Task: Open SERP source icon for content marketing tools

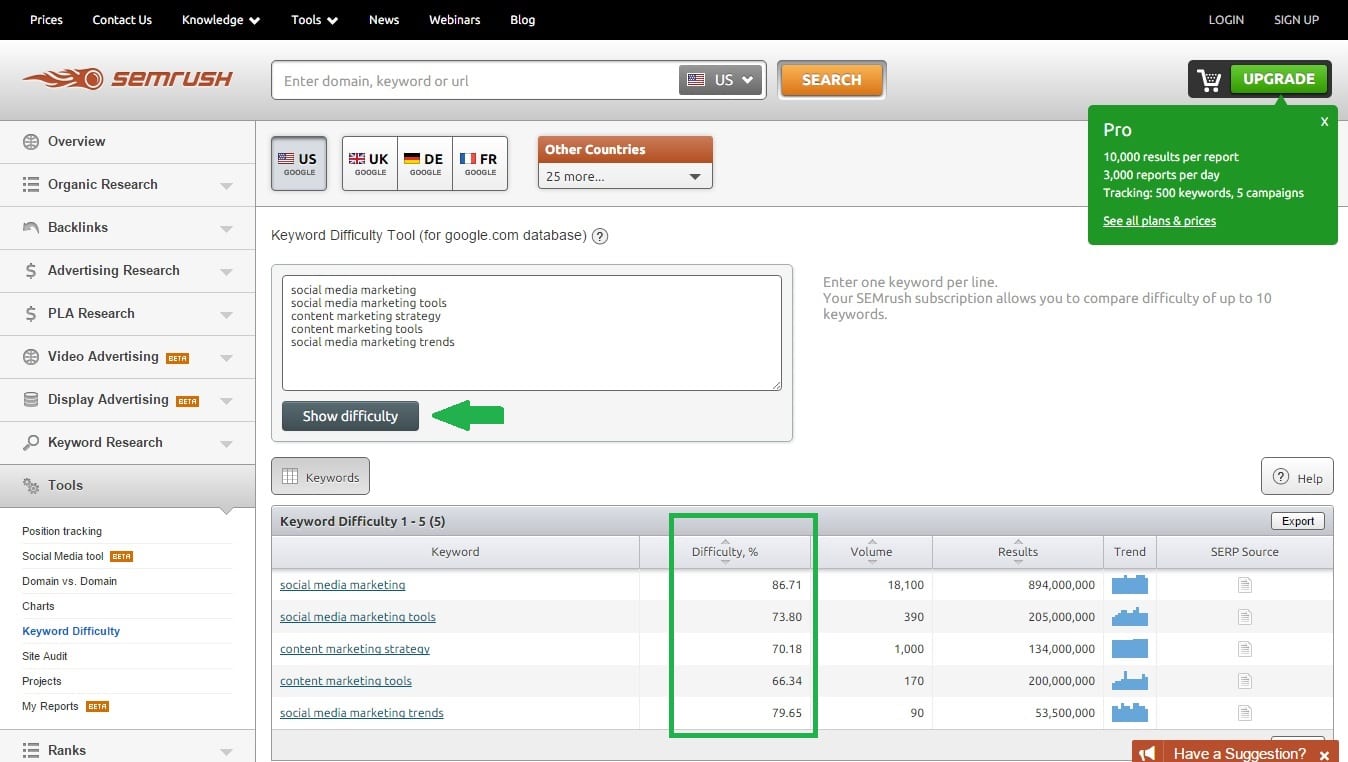Action: point(1244,681)
